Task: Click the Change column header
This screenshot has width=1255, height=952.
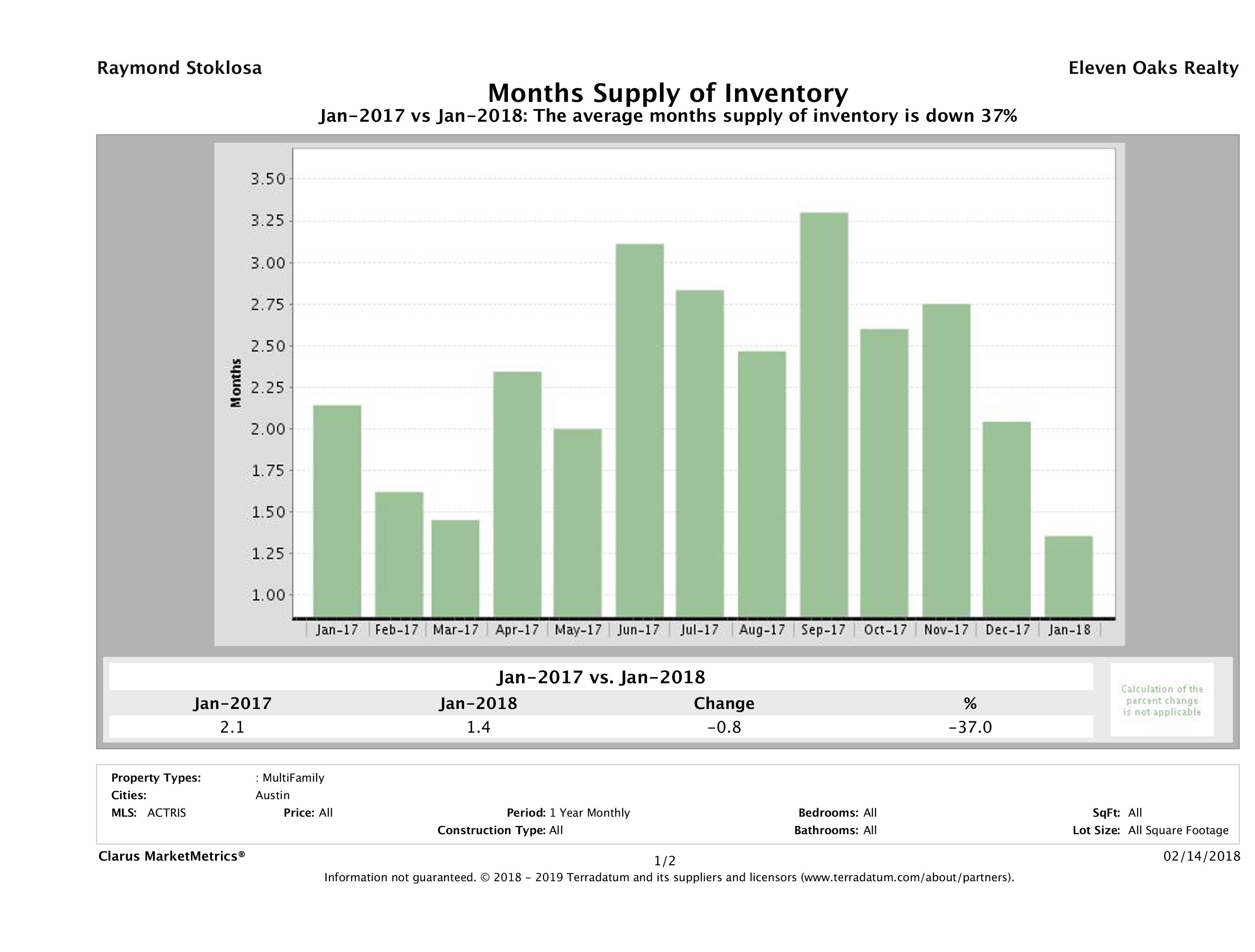Action: (724, 703)
